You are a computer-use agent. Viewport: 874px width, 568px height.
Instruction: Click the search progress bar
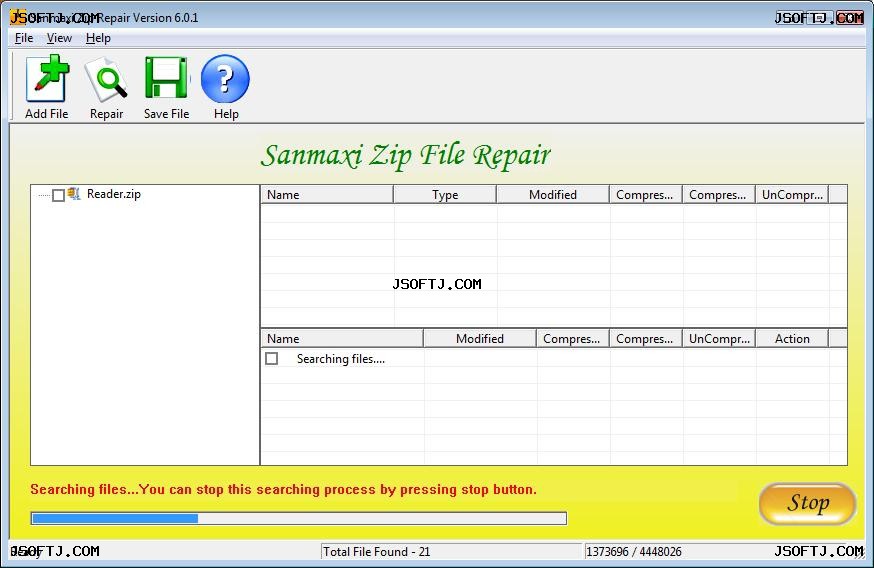point(299,518)
